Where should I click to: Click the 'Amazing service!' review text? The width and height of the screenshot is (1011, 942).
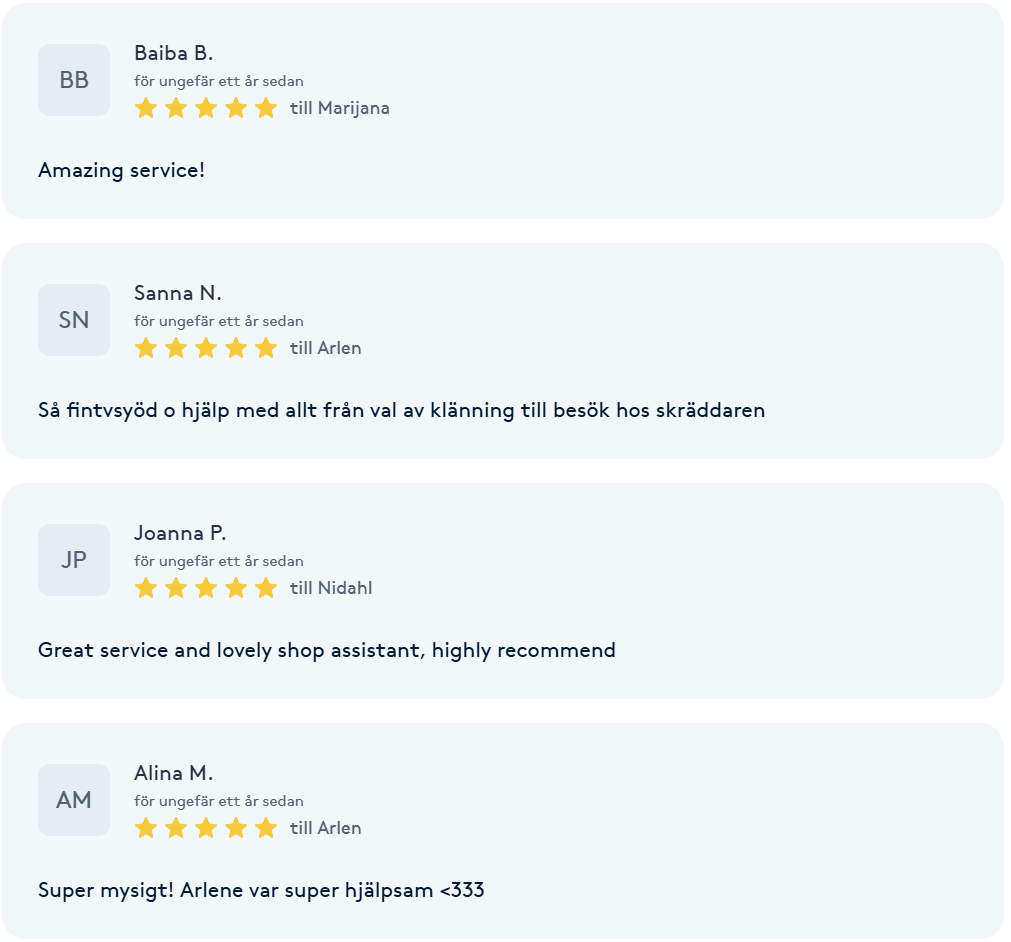(x=121, y=170)
